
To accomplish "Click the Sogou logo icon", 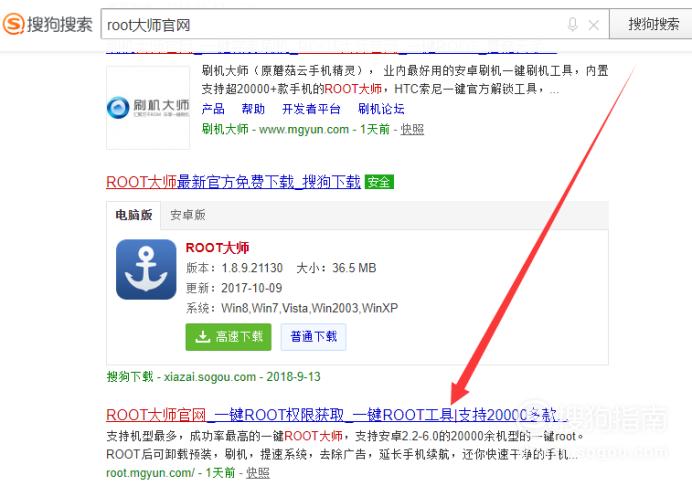I will [13, 24].
